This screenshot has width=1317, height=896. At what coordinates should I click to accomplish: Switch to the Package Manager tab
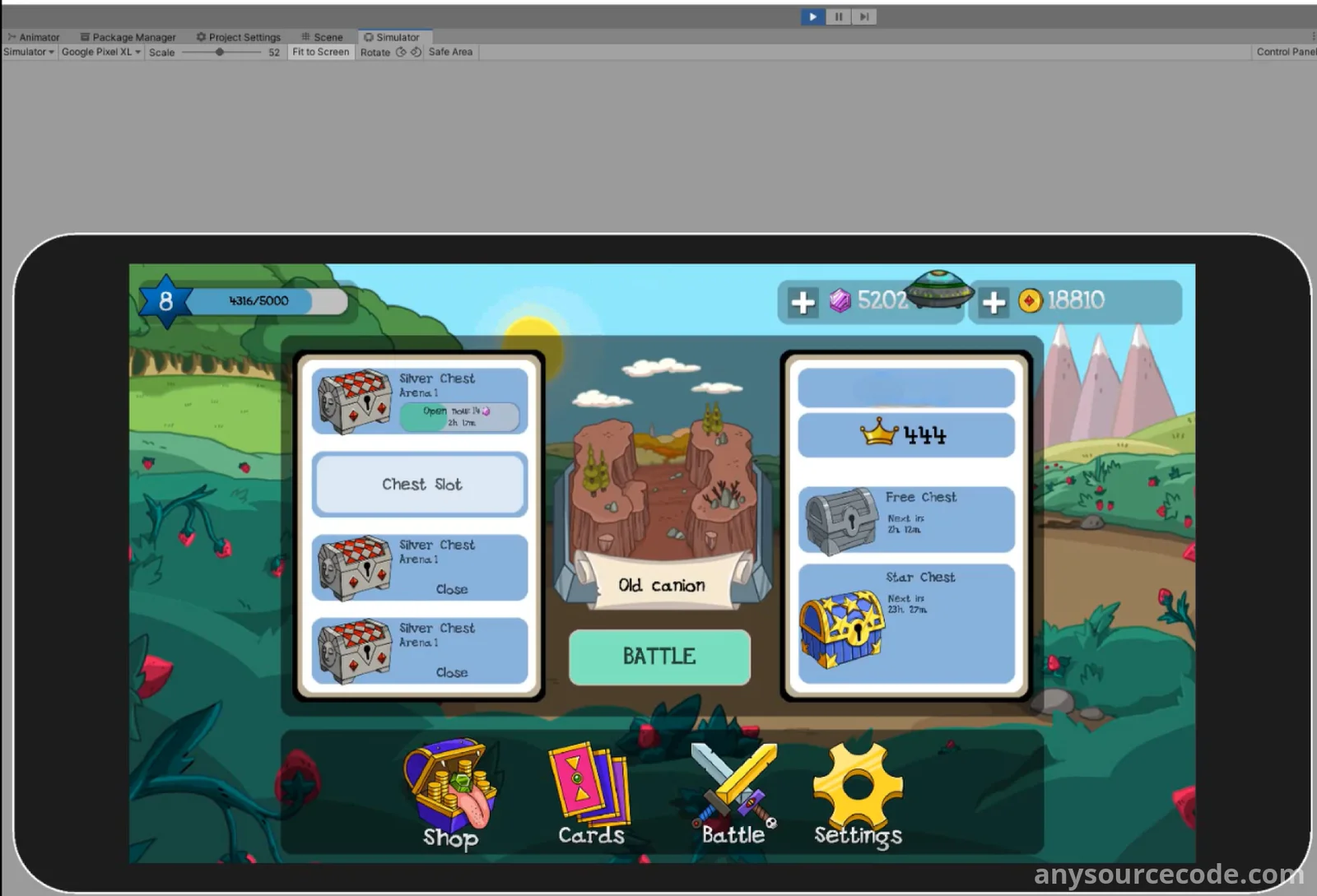coord(128,37)
